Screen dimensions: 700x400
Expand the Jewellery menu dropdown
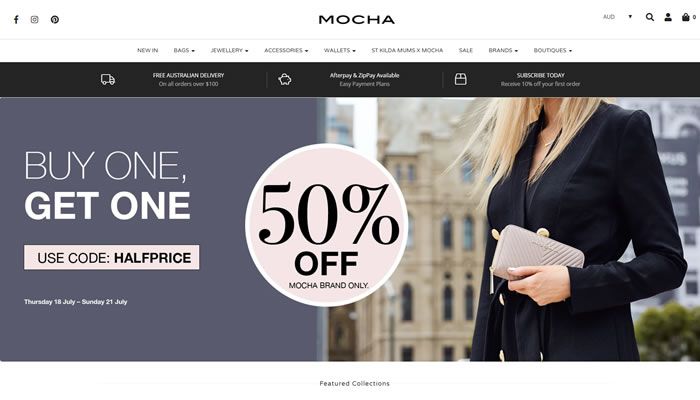[229, 50]
